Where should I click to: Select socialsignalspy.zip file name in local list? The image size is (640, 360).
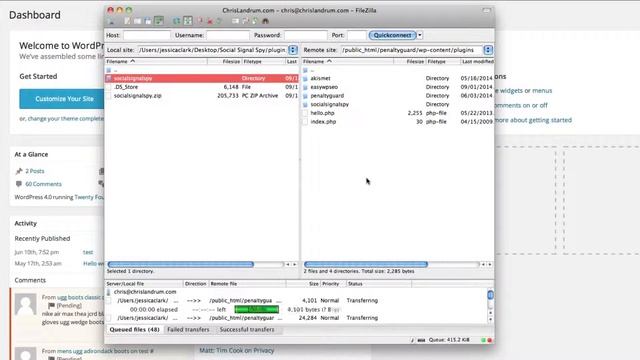(x=138, y=96)
